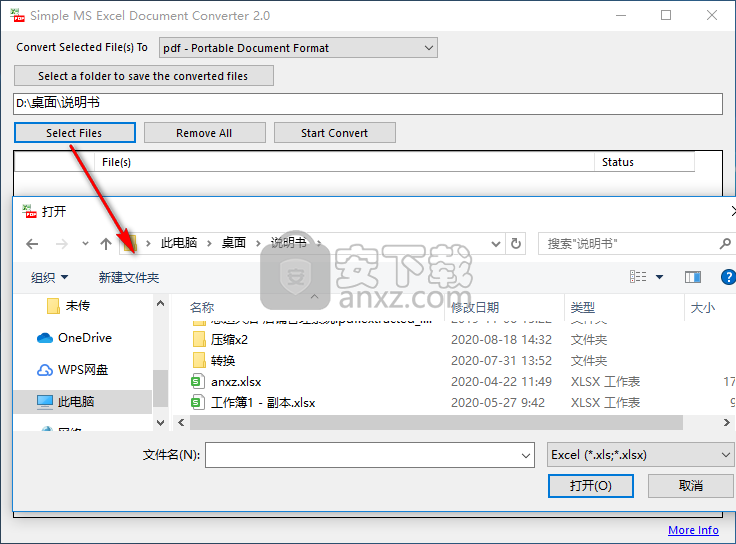Refresh the 说明书 folder view

[516, 244]
